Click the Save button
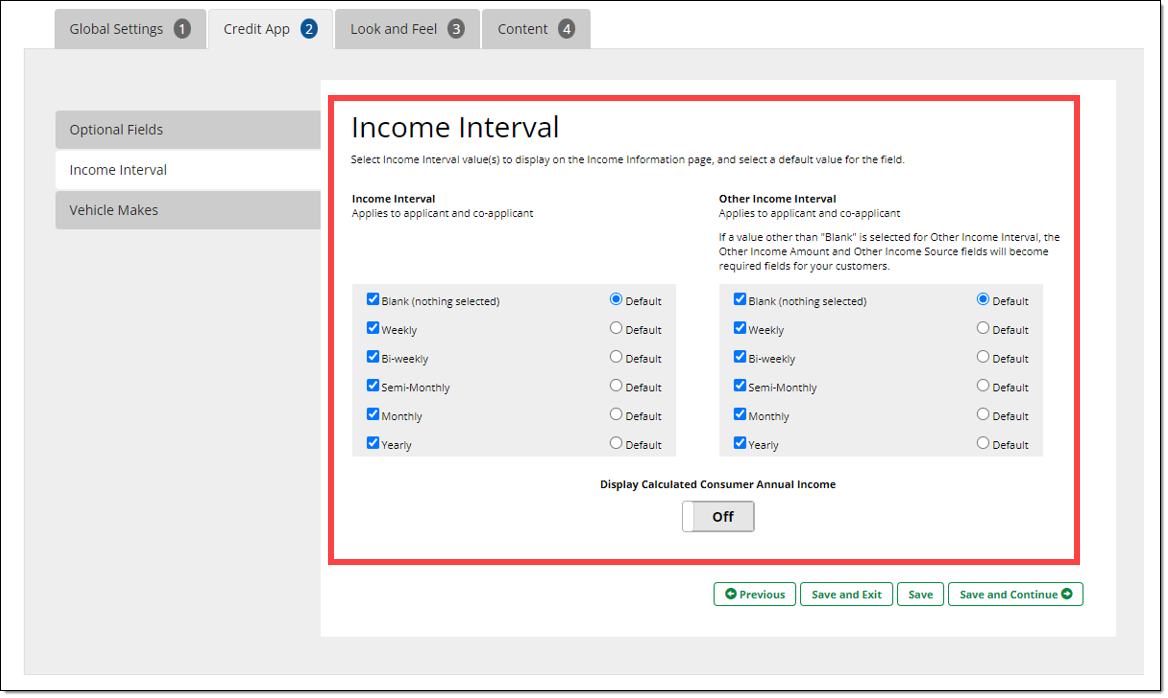Screen dimensions: 1168x698 tap(920, 594)
